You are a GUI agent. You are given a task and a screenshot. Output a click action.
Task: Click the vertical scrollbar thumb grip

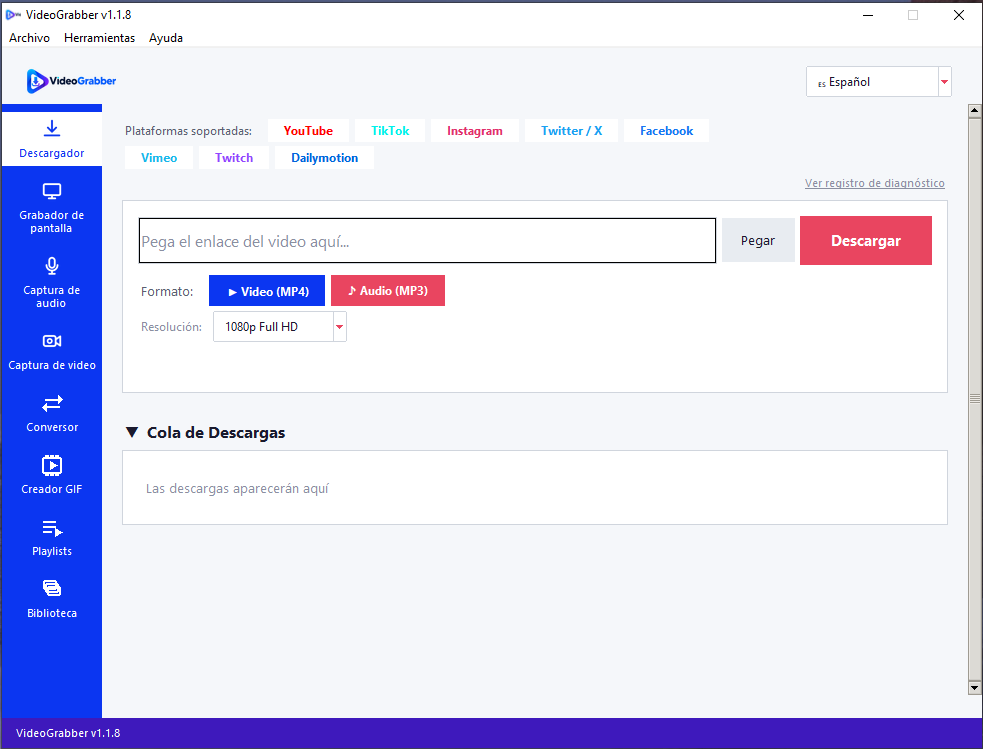pyautogui.click(x=974, y=399)
